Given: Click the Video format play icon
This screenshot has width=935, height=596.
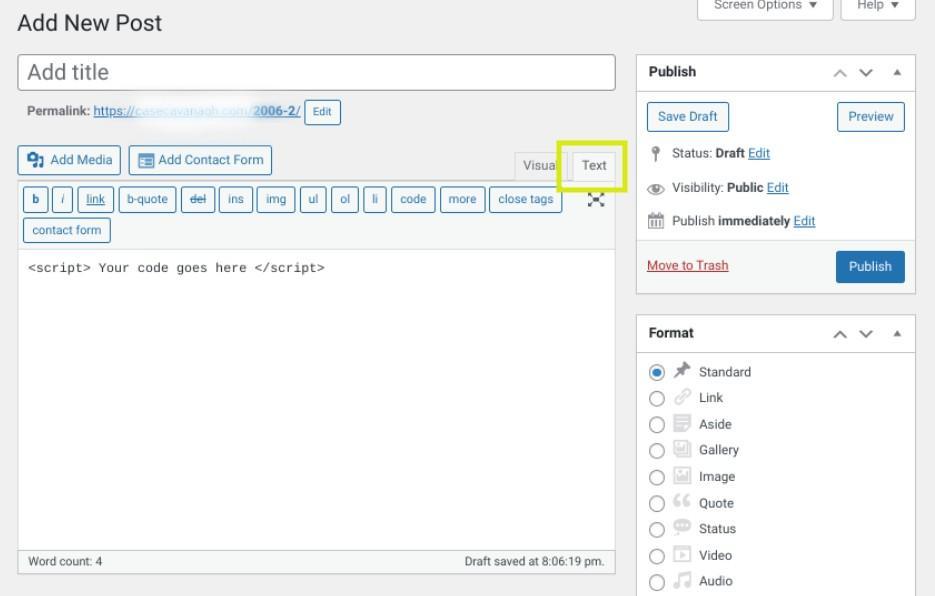Looking at the screenshot, I should click(x=682, y=554).
